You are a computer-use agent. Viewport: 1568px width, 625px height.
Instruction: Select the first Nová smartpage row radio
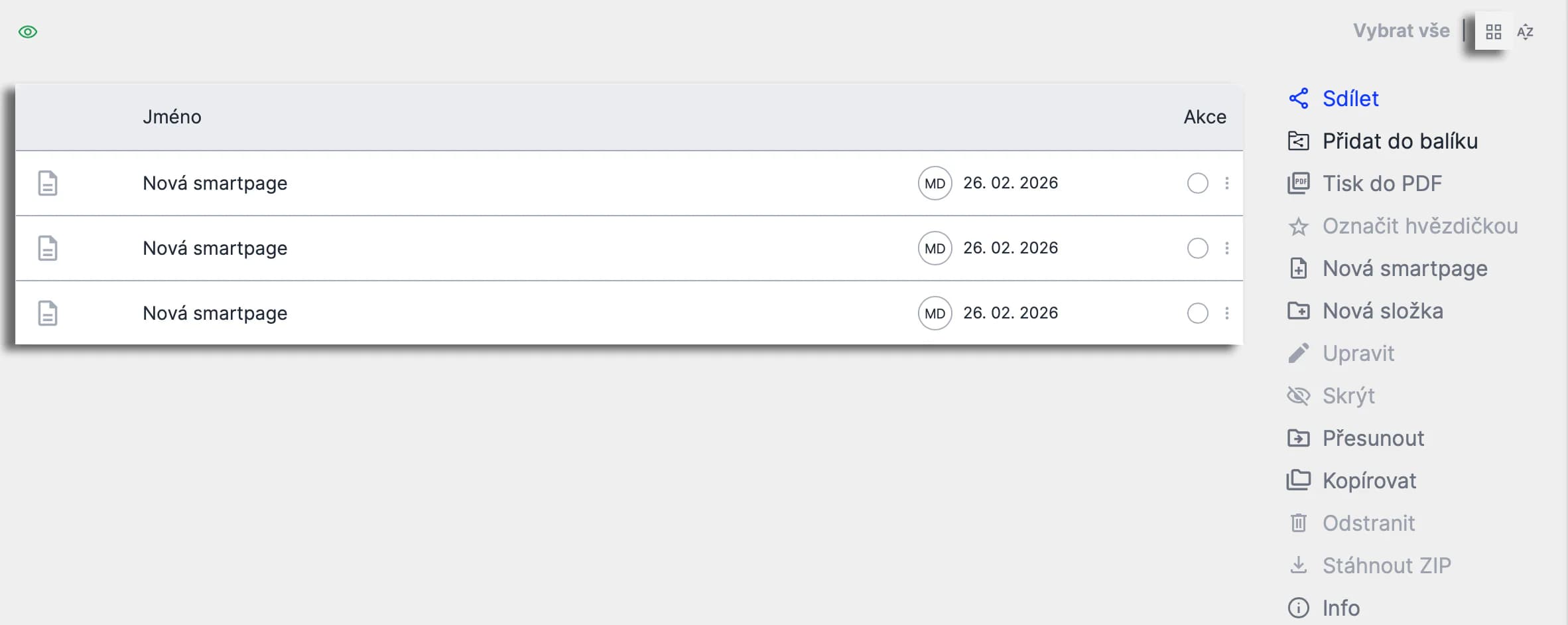point(1197,183)
